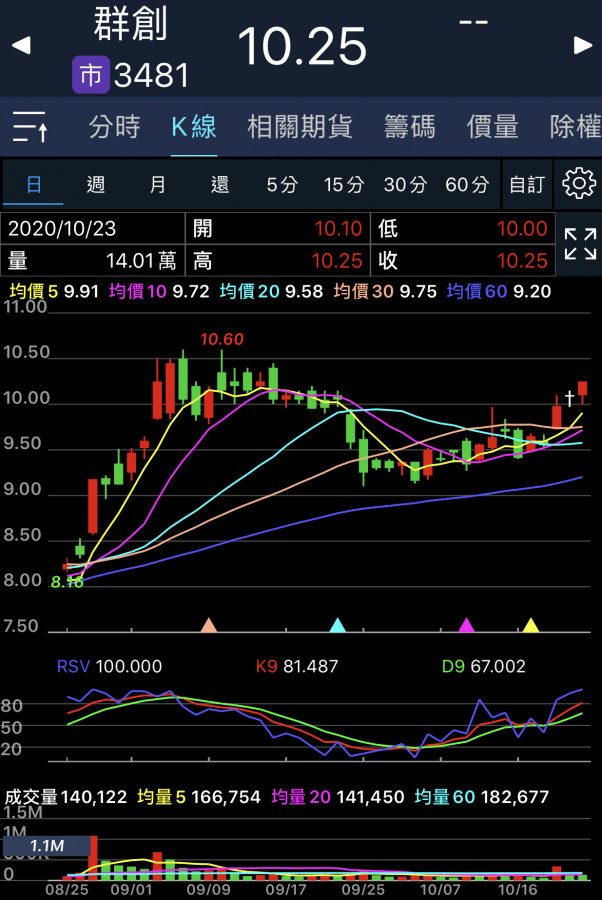
Task: Tap the cyan triangle marker on chart
Action: [338, 625]
